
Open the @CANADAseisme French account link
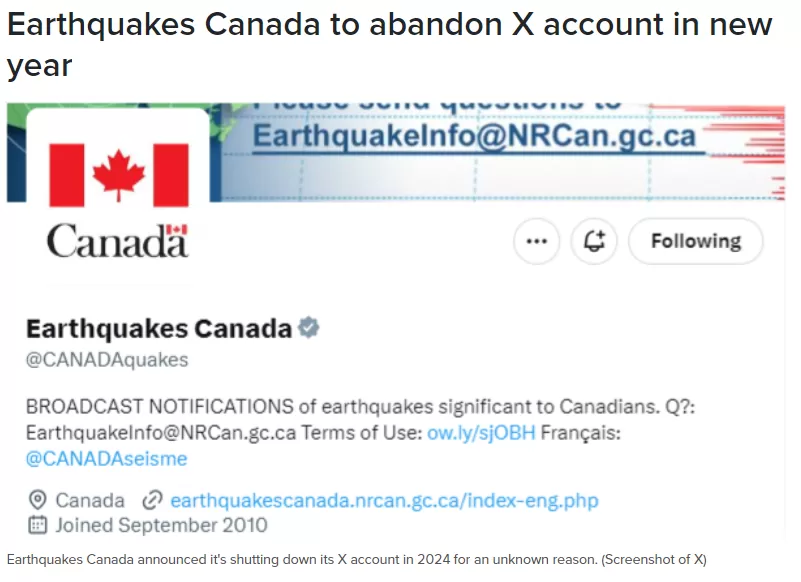pyautogui.click(x=107, y=458)
